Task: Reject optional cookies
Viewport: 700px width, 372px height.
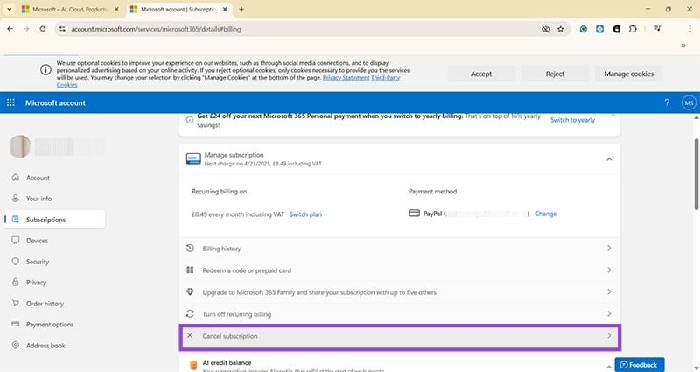Action: [555, 74]
